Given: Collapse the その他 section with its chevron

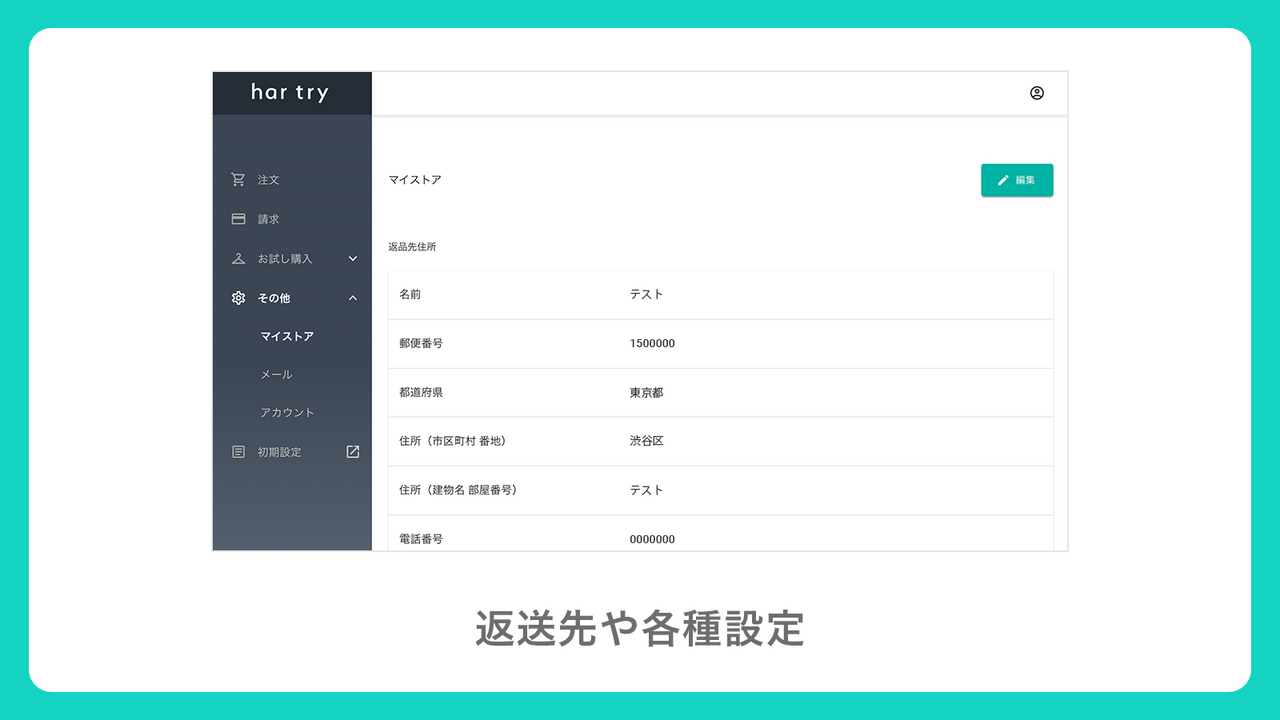Looking at the screenshot, I should point(352,298).
